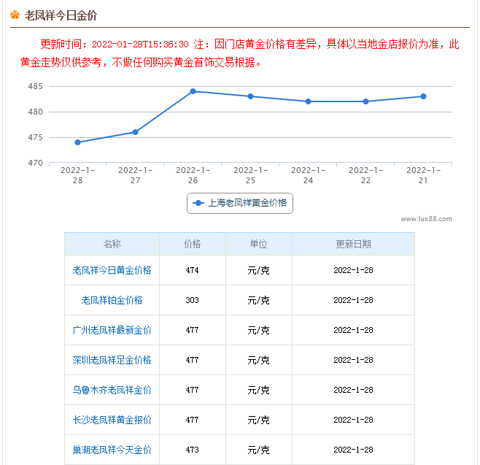This screenshot has width=480, height=465.
Task: Click the blue legend marker icon
Action: (199, 203)
